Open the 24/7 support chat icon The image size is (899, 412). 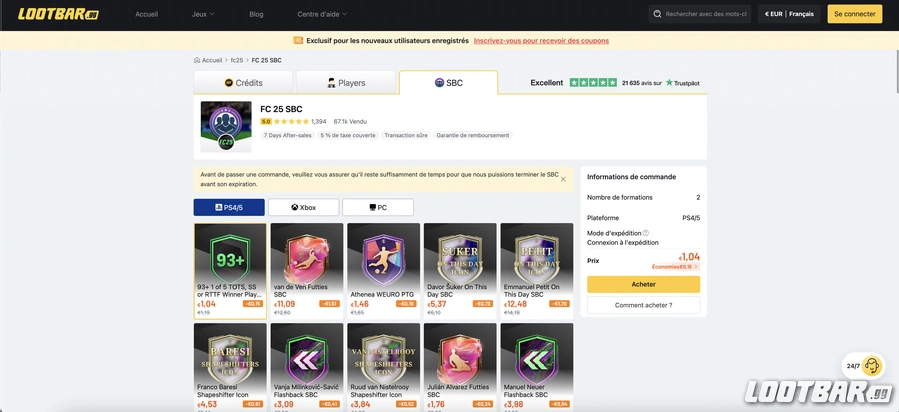click(871, 365)
